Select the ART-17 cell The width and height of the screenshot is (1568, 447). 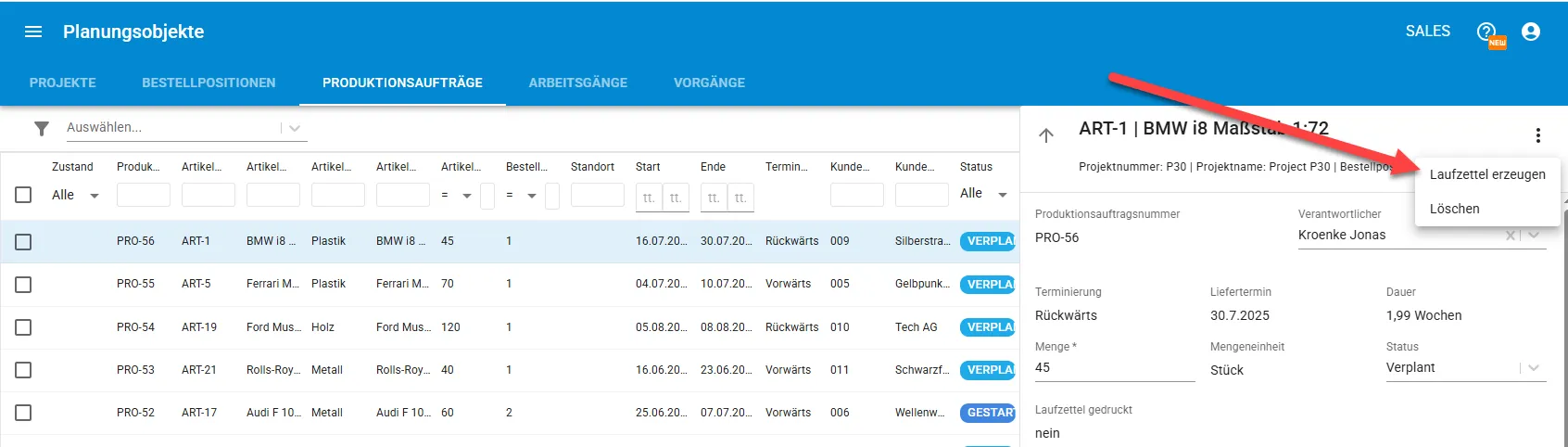point(199,413)
